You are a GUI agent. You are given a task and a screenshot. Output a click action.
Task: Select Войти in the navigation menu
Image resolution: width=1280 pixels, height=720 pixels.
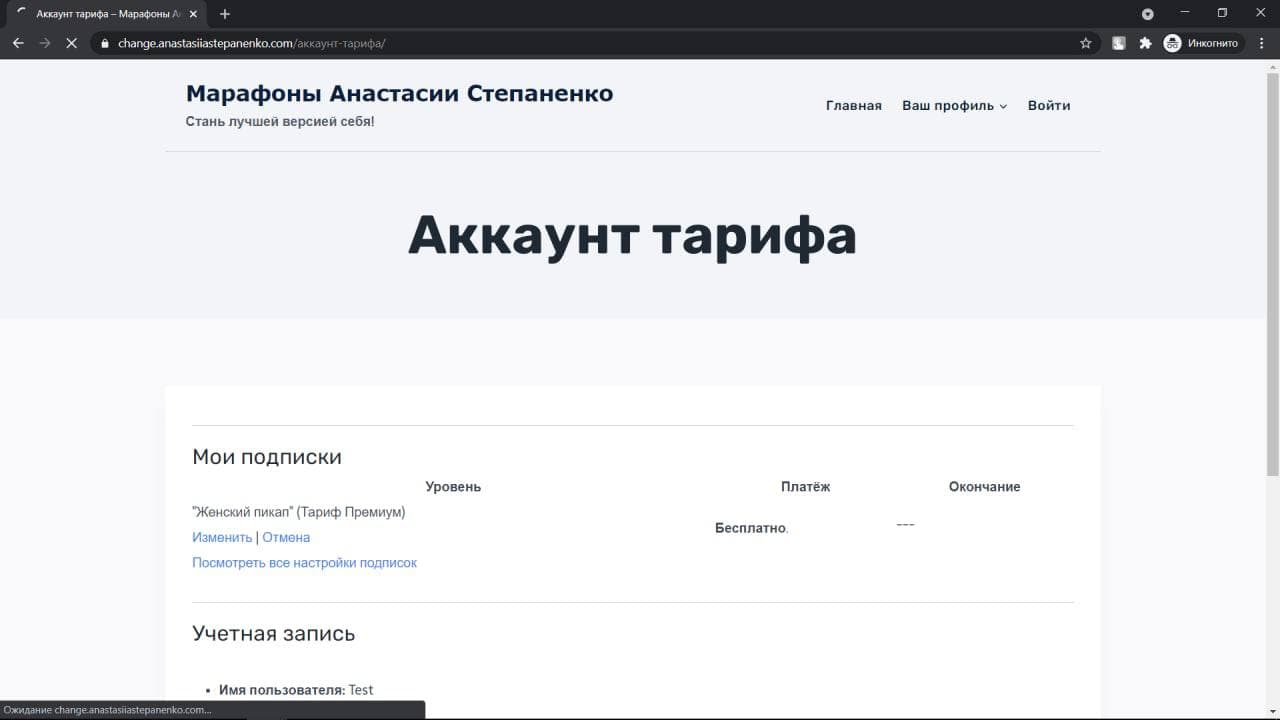[1048, 106]
